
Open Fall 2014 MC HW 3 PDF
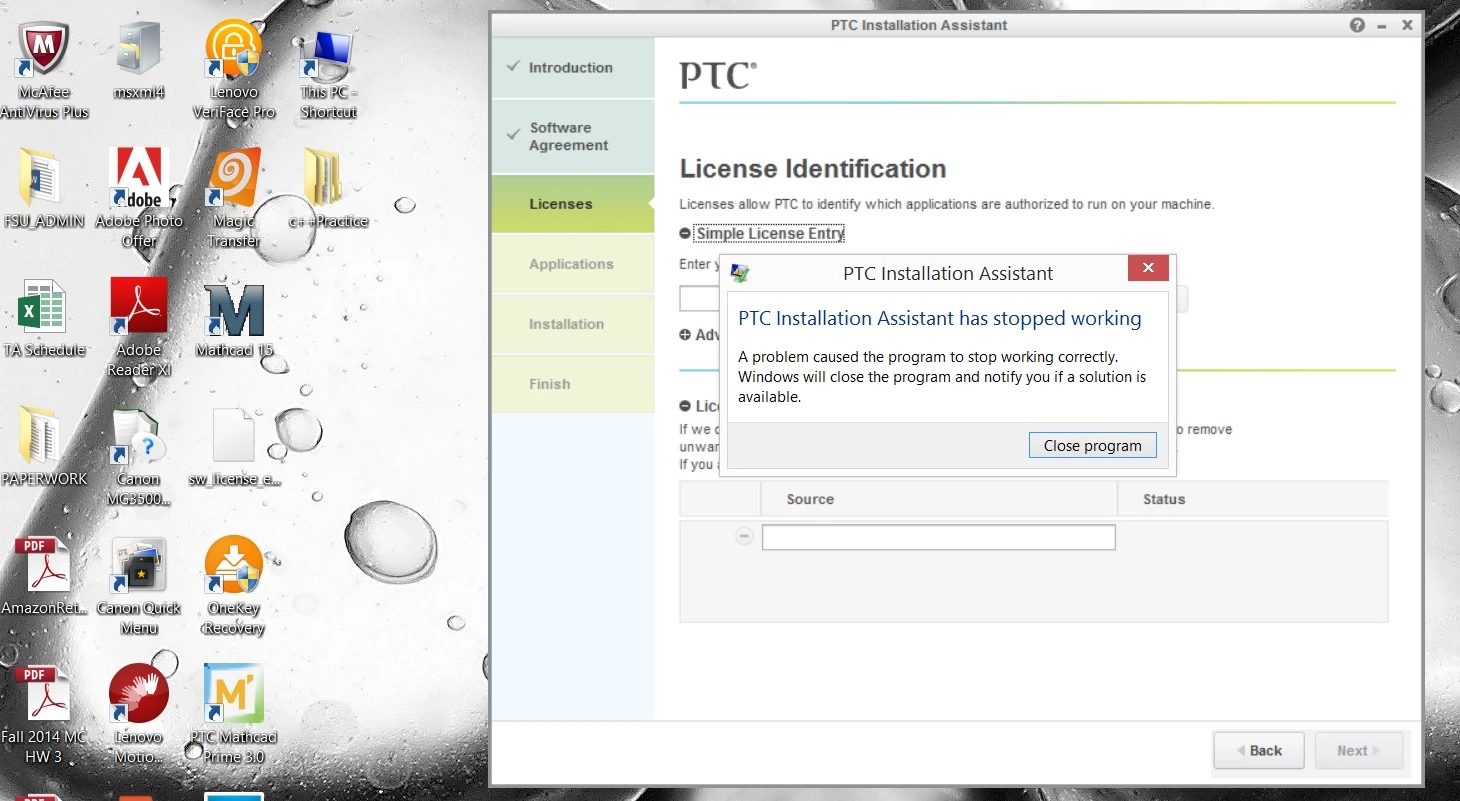42,694
